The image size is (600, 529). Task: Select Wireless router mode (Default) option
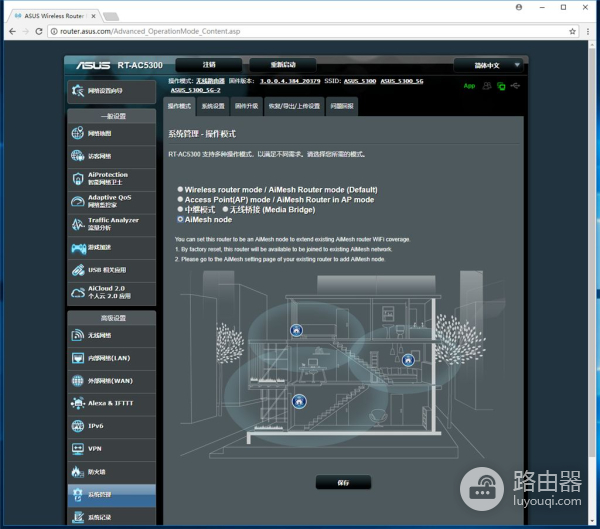point(180,189)
